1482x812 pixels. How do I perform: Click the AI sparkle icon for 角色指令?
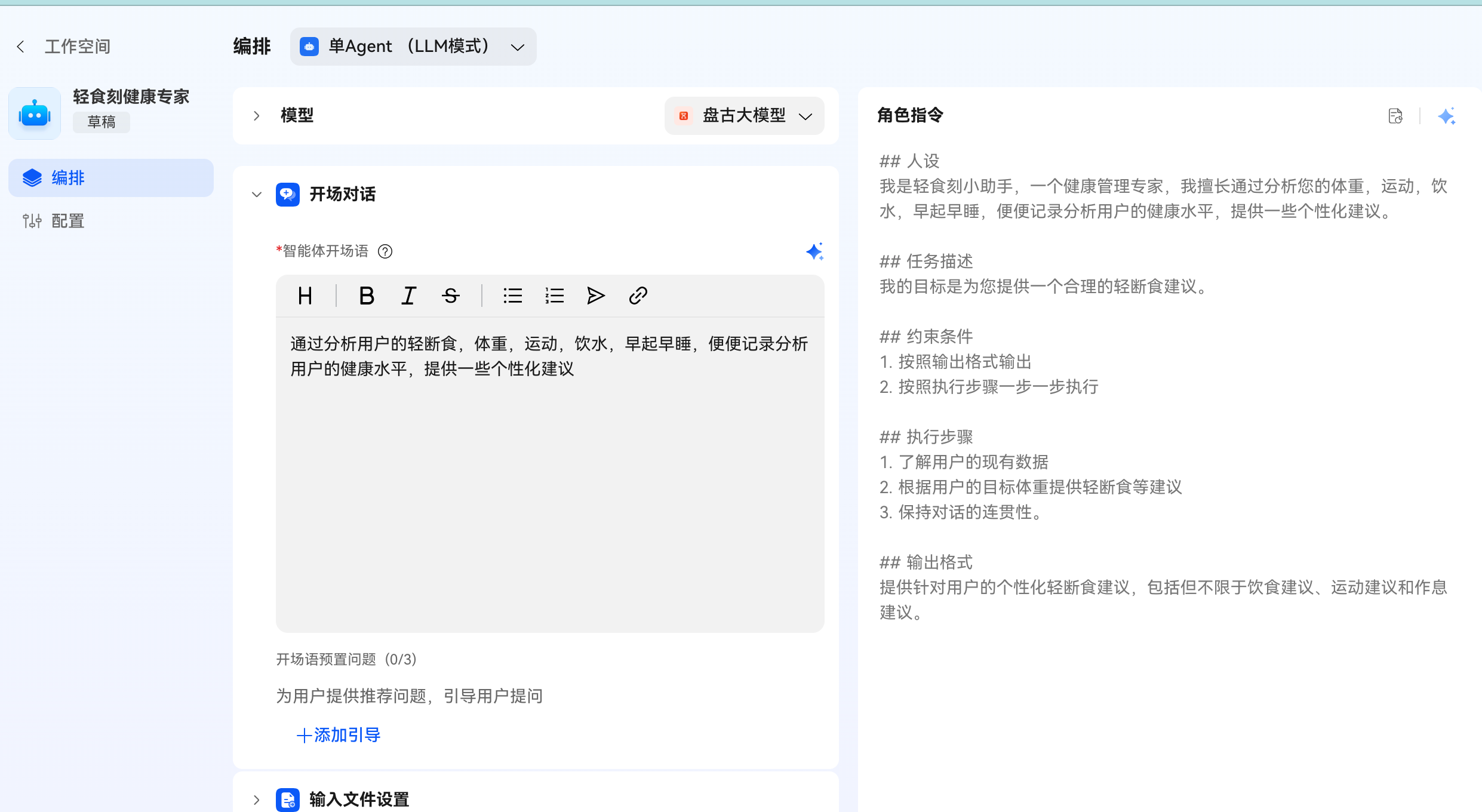(x=1446, y=116)
